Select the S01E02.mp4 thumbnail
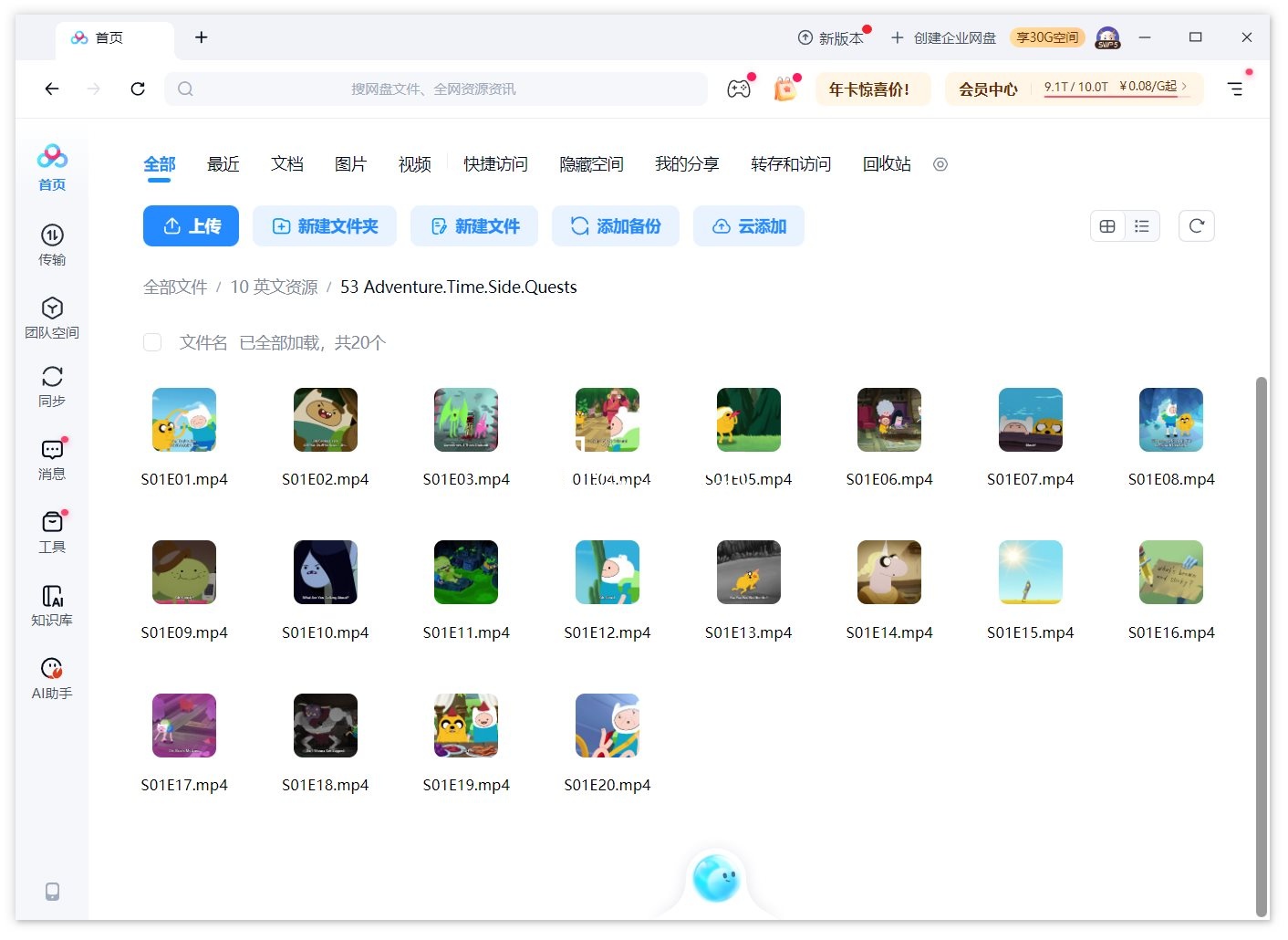Screen dimensions: 1288x940 pos(326,420)
